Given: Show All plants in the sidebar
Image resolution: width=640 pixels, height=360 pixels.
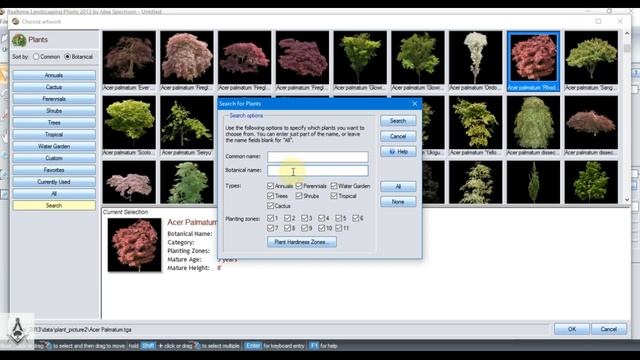Looking at the screenshot, I should pos(54,193).
